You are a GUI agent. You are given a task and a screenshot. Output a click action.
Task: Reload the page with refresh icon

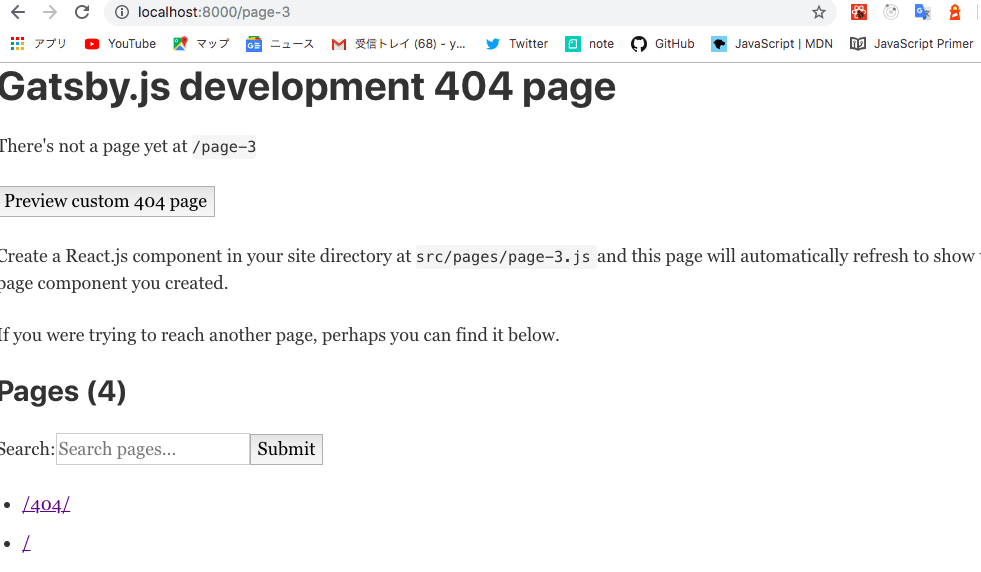point(82,12)
